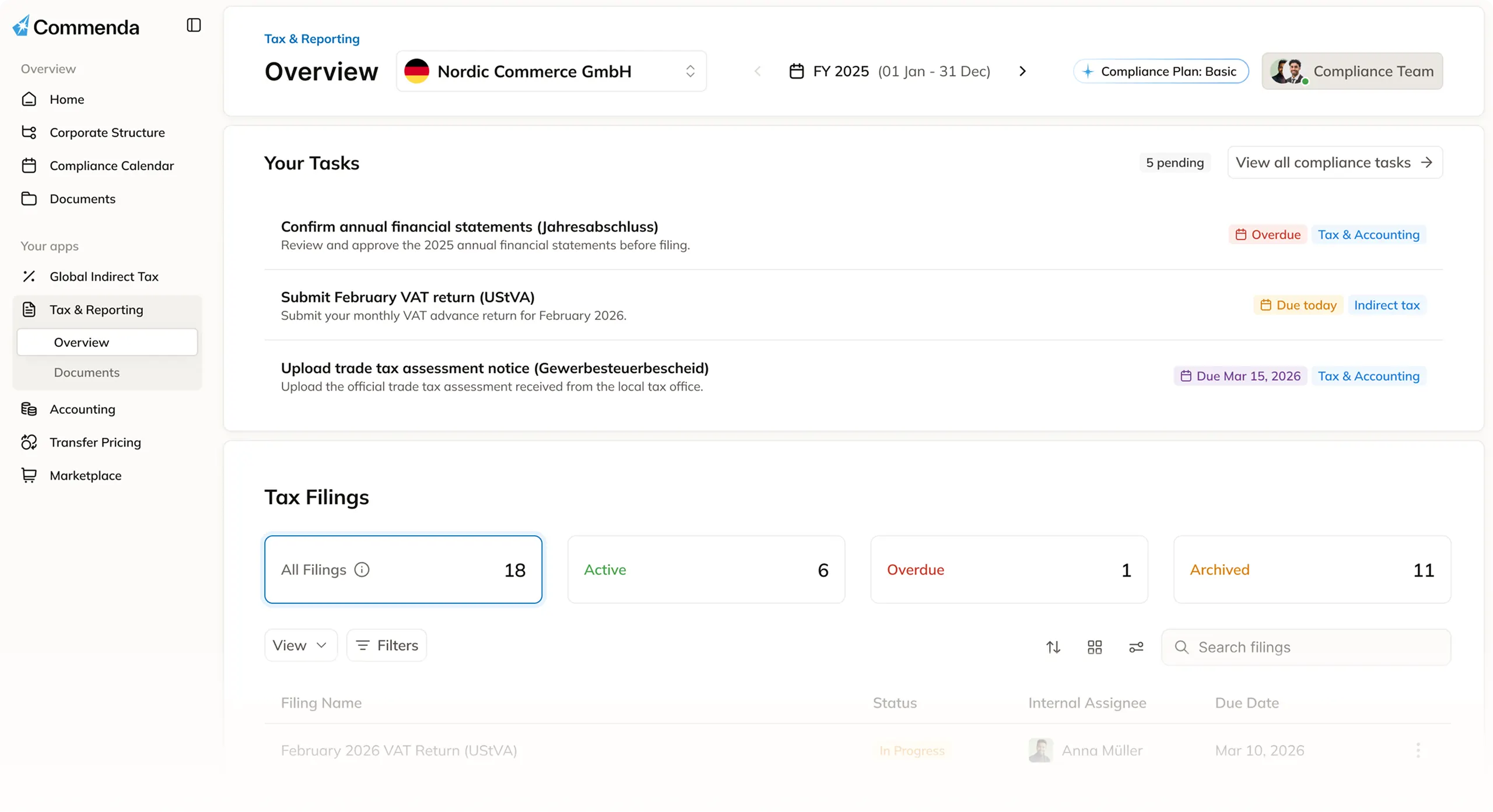Open the Filters button
Screen dimensions: 1493x812
coord(386,645)
